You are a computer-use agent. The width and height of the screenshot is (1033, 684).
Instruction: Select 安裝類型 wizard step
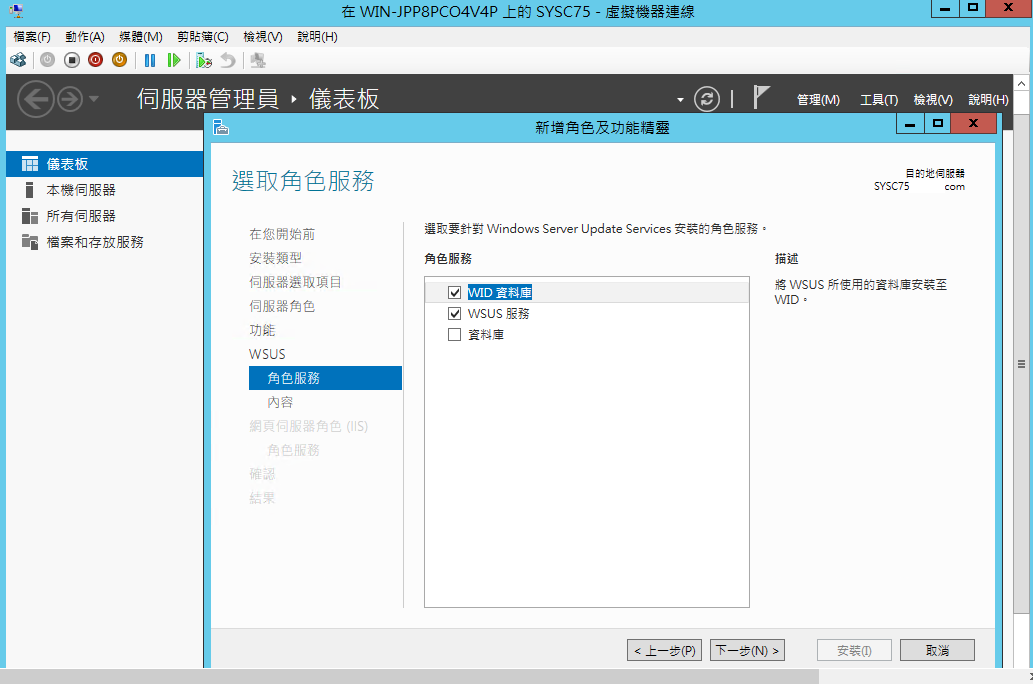coord(275,258)
